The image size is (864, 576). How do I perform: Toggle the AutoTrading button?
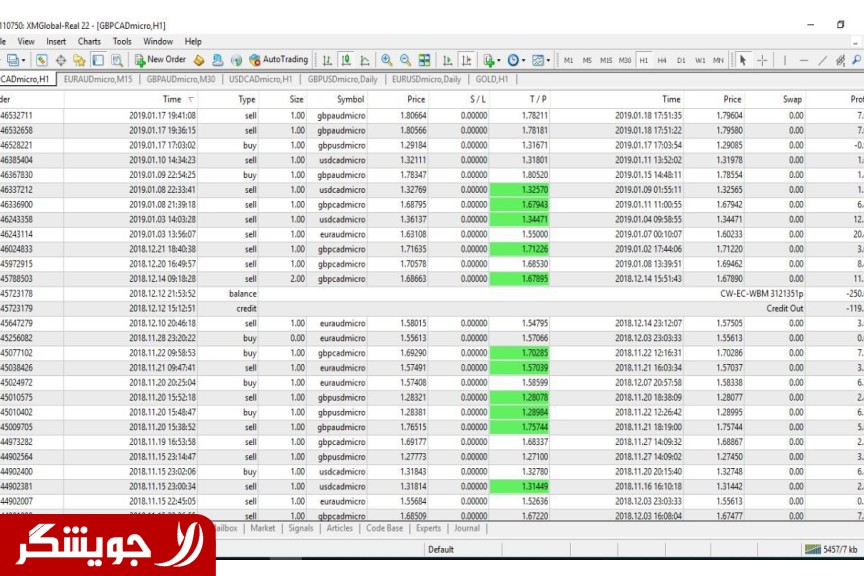point(279,60)
